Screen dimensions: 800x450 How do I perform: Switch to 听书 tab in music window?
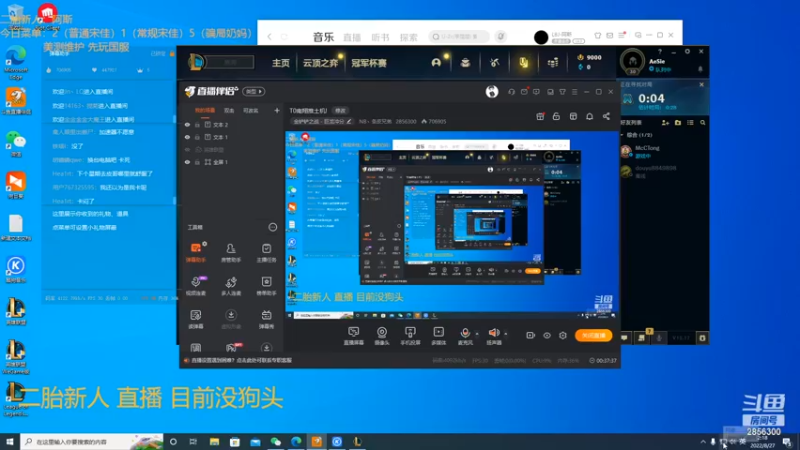381,37
